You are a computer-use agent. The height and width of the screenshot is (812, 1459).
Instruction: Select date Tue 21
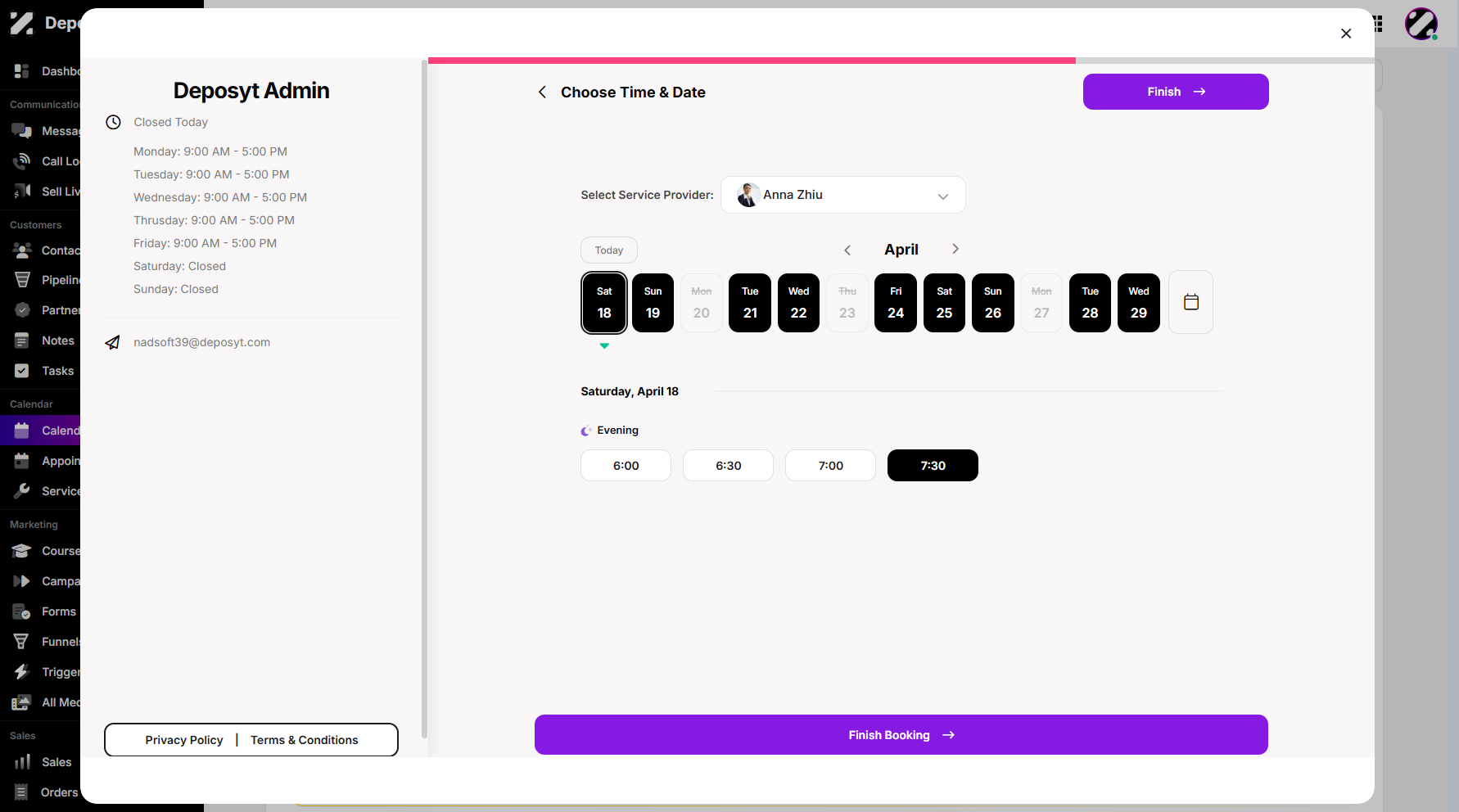coord(750,303)
